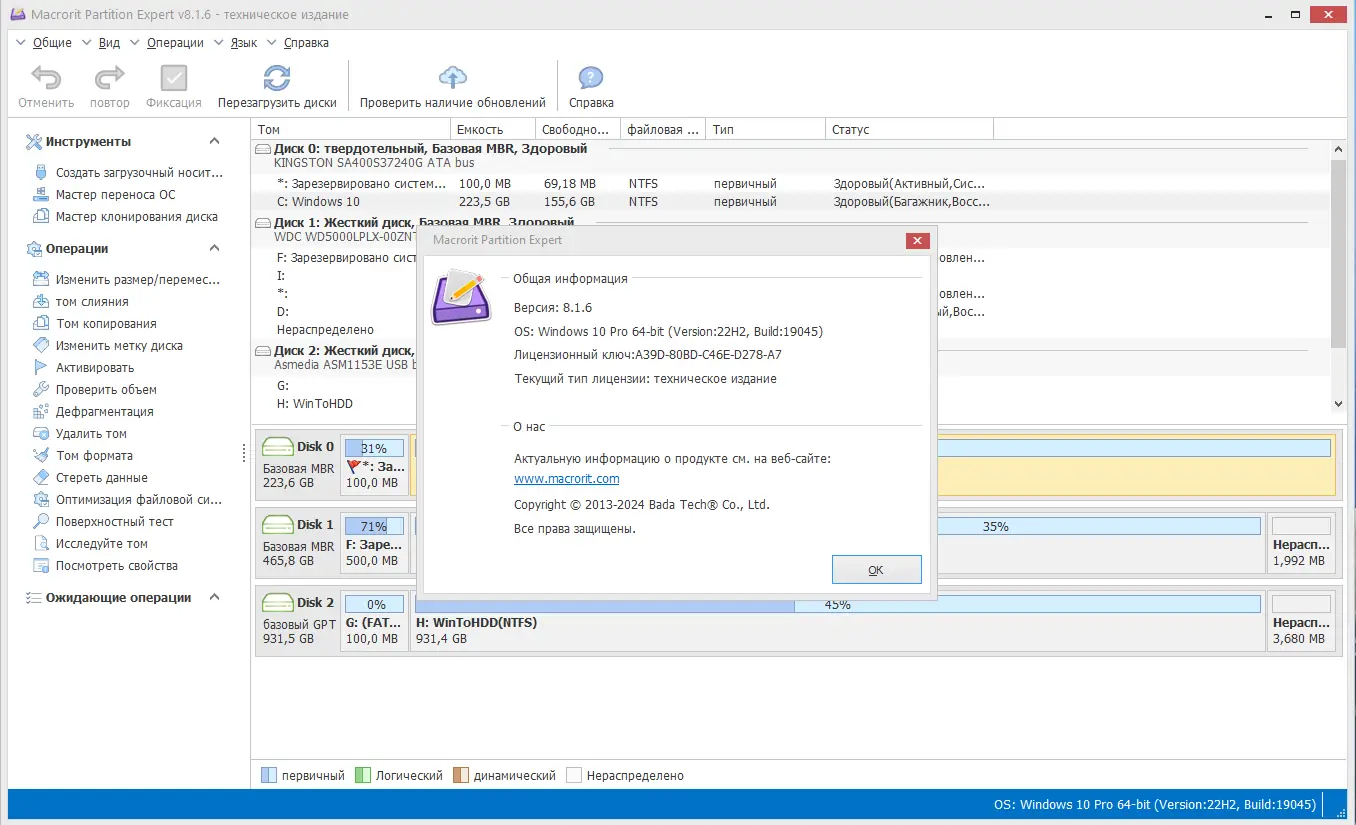The width and height of the screenshot is (1356, 825).
Task: Select the 3,680 MB unallocated block
Action: click(1302, 621)
